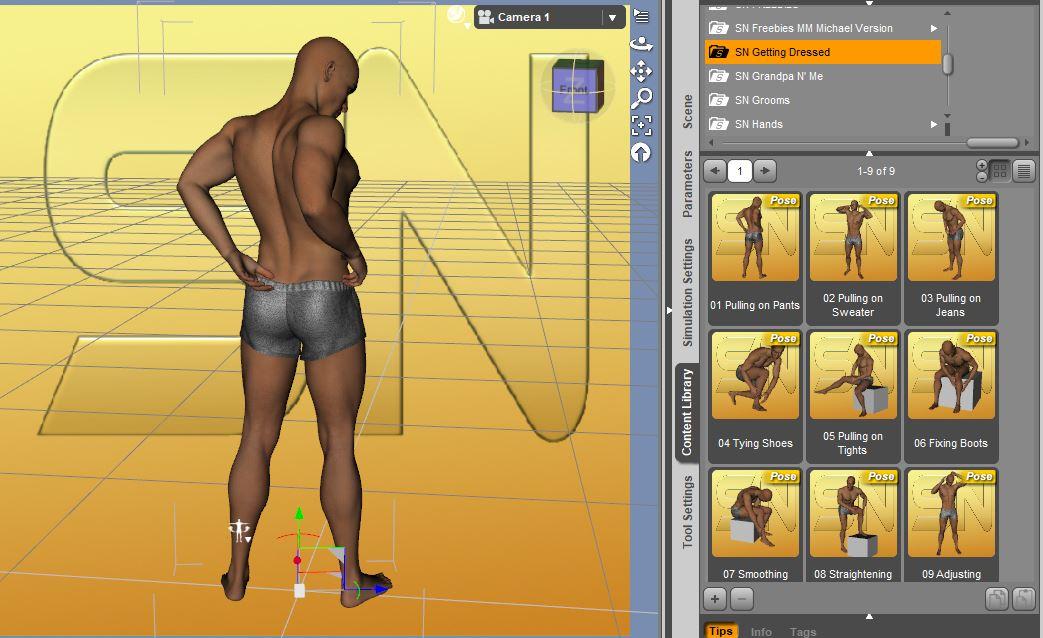Expand SN Freebies MM Michael Version arrow

(933, 29)
